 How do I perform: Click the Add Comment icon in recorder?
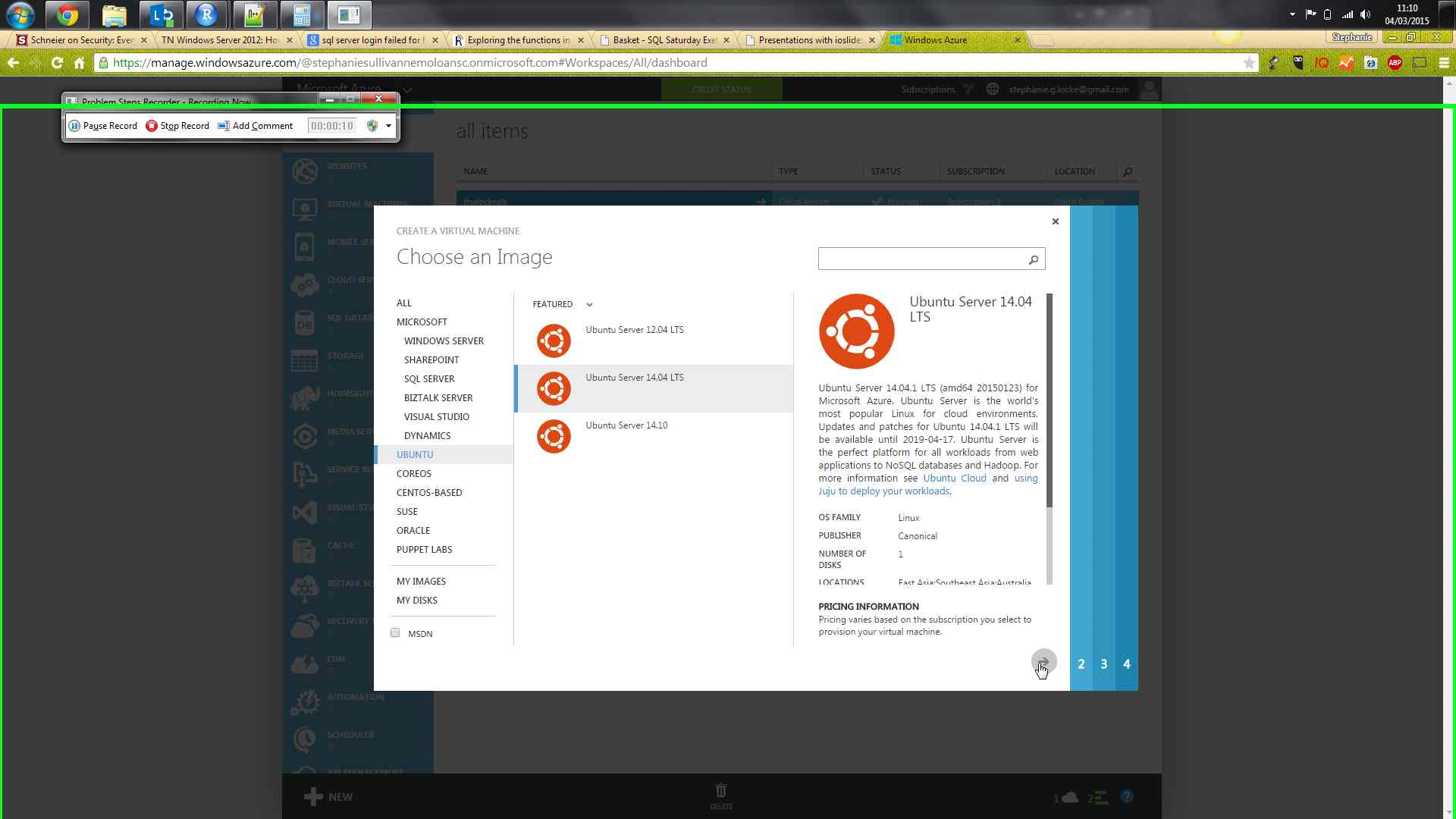(x=223, y=126)
